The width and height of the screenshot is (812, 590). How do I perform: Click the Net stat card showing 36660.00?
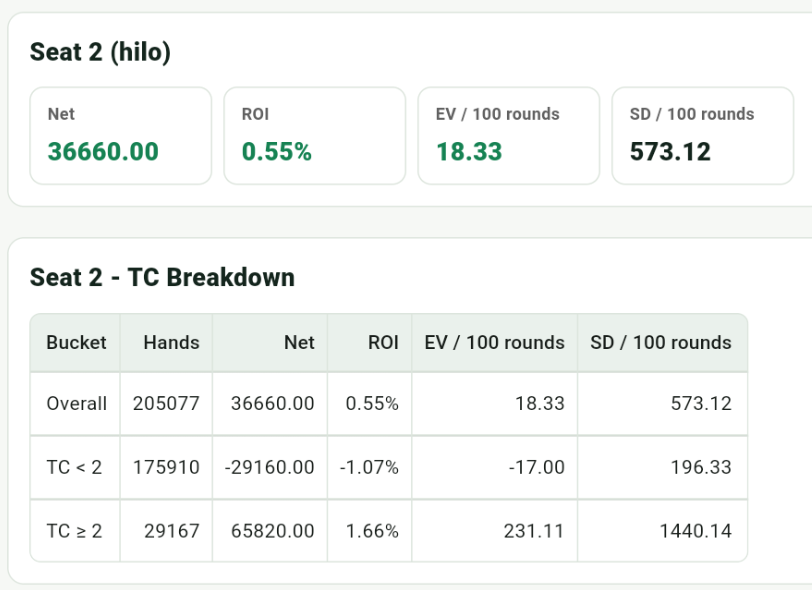[x=121, y=136]
